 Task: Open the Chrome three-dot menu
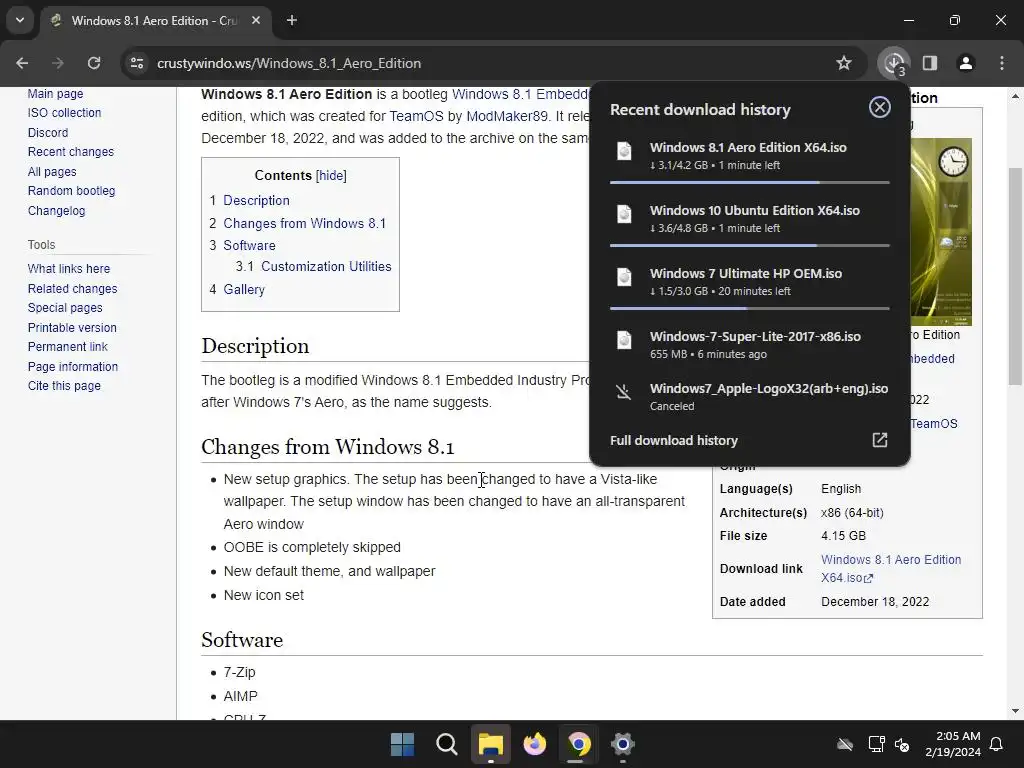[1002, 63]
